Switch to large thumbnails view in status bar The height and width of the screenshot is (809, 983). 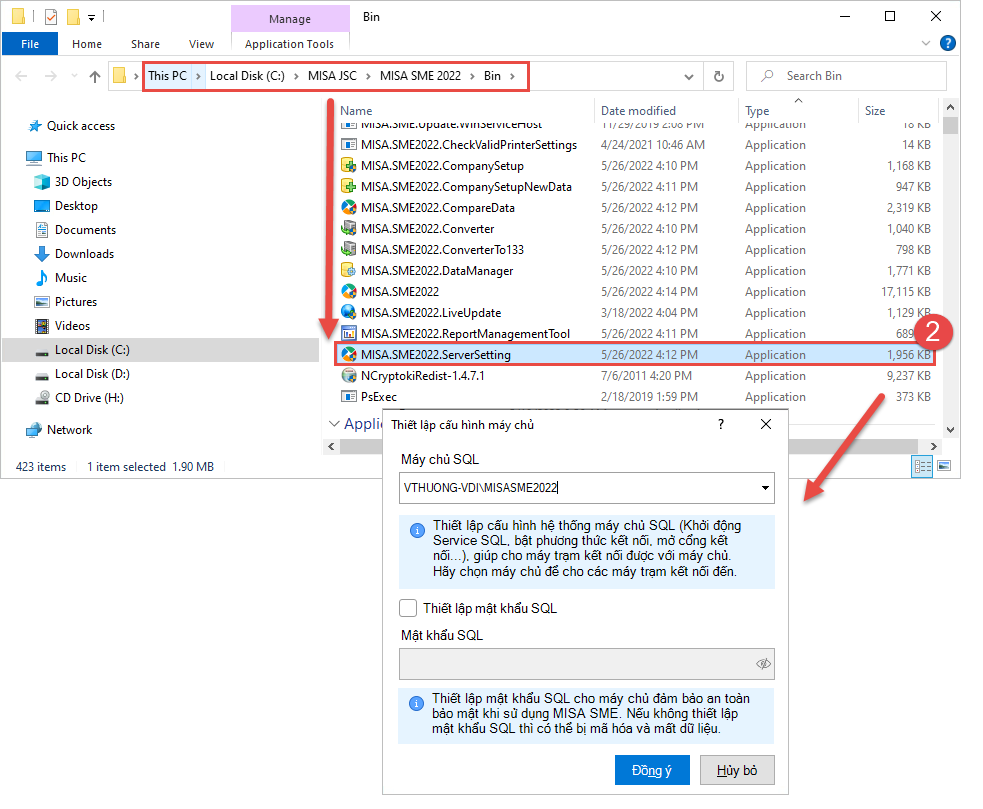point(941,466)
